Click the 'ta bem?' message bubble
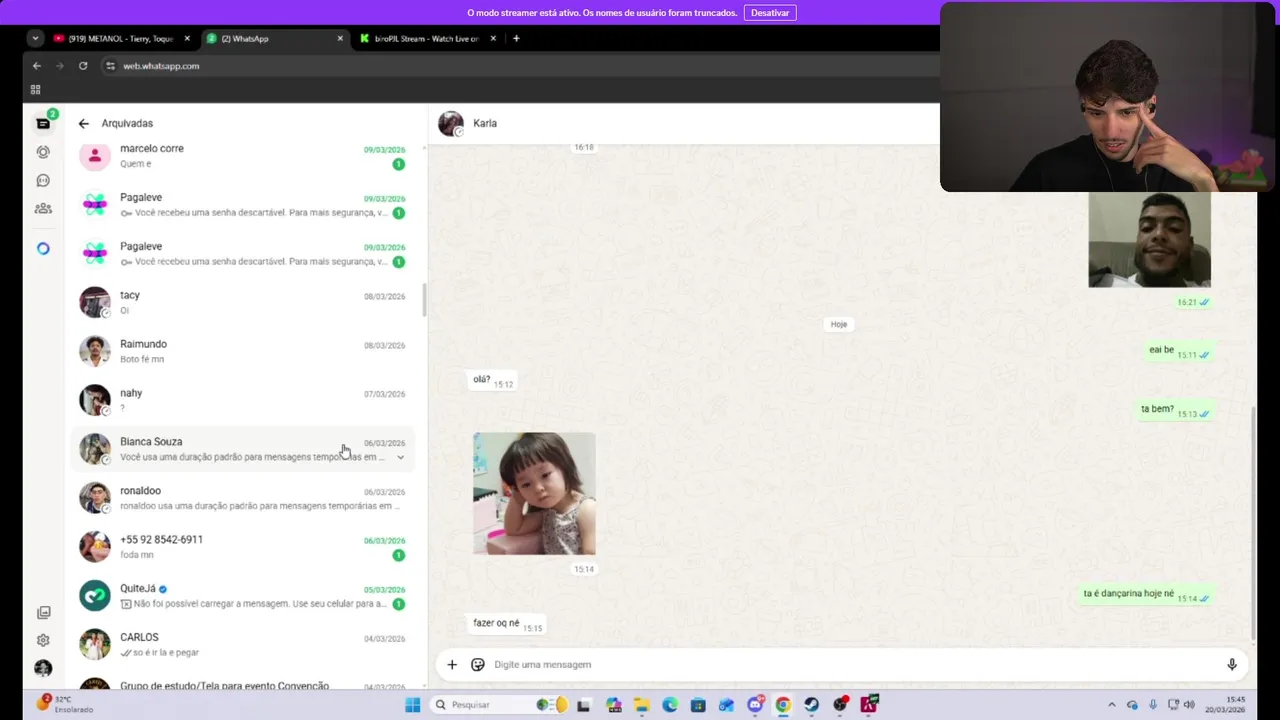Image resolution: width=1280 pixels, height=720 pixels. [x=1175, y=410]
